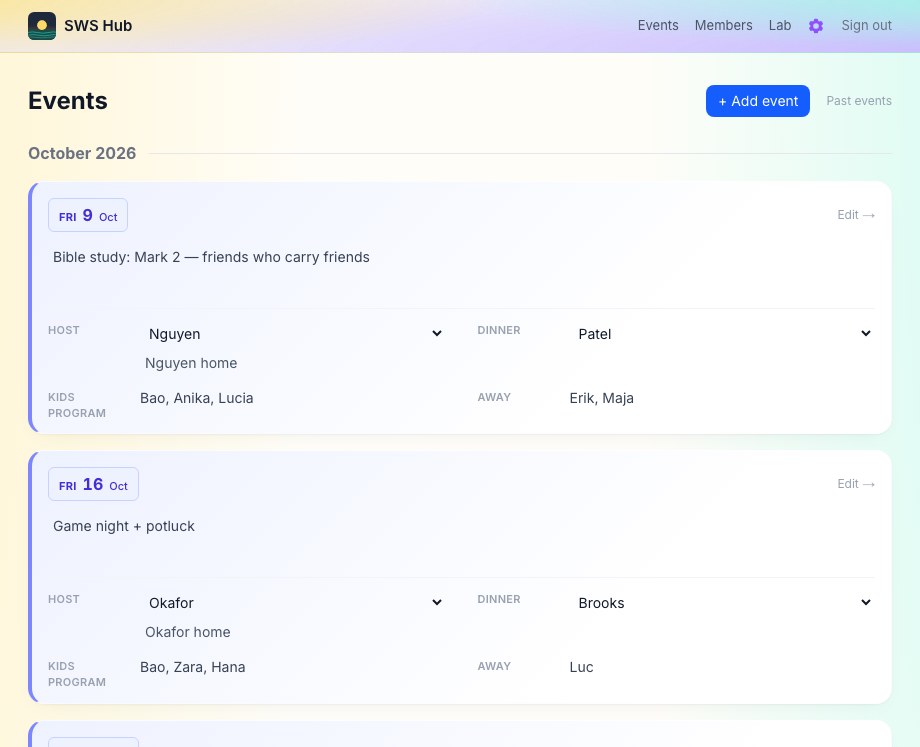View Past events

(859, 101)
